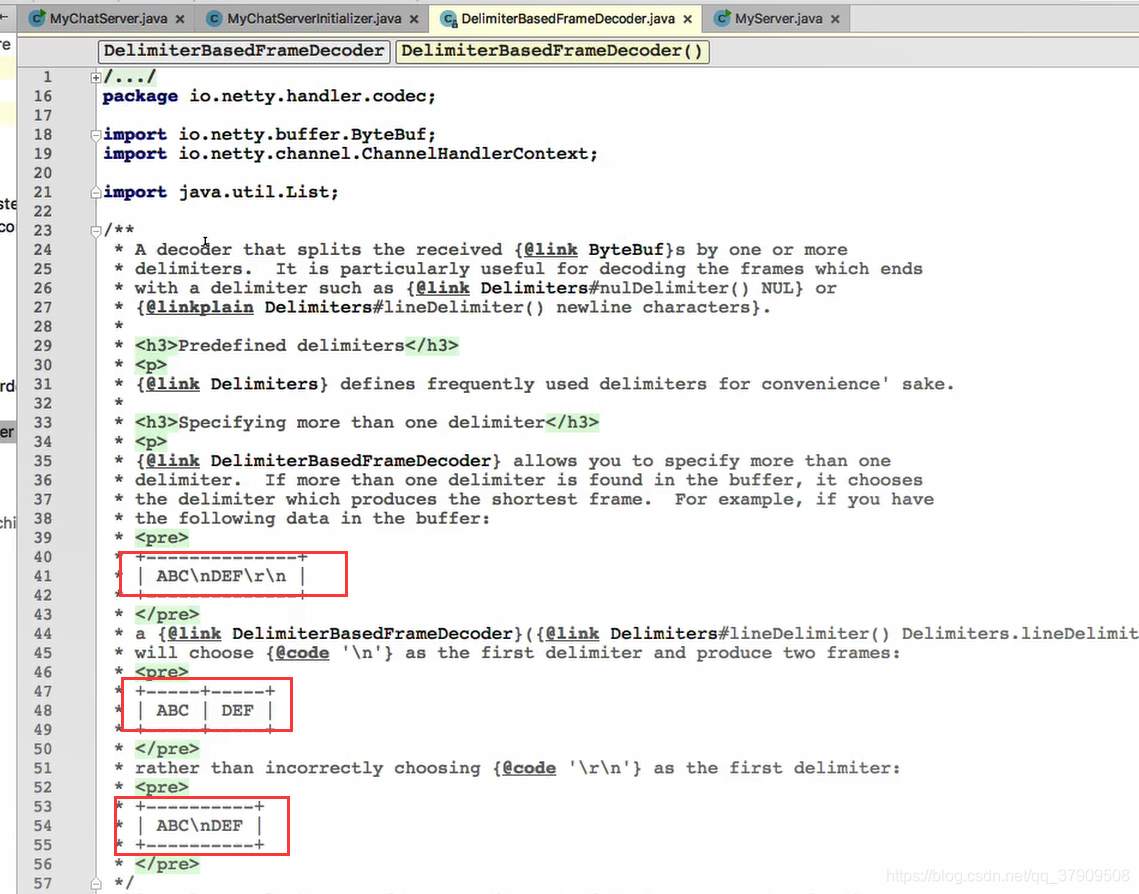Screen dimensions: 1139x894
Task: Click line number 16 in gutter
Action: (43, 96)
